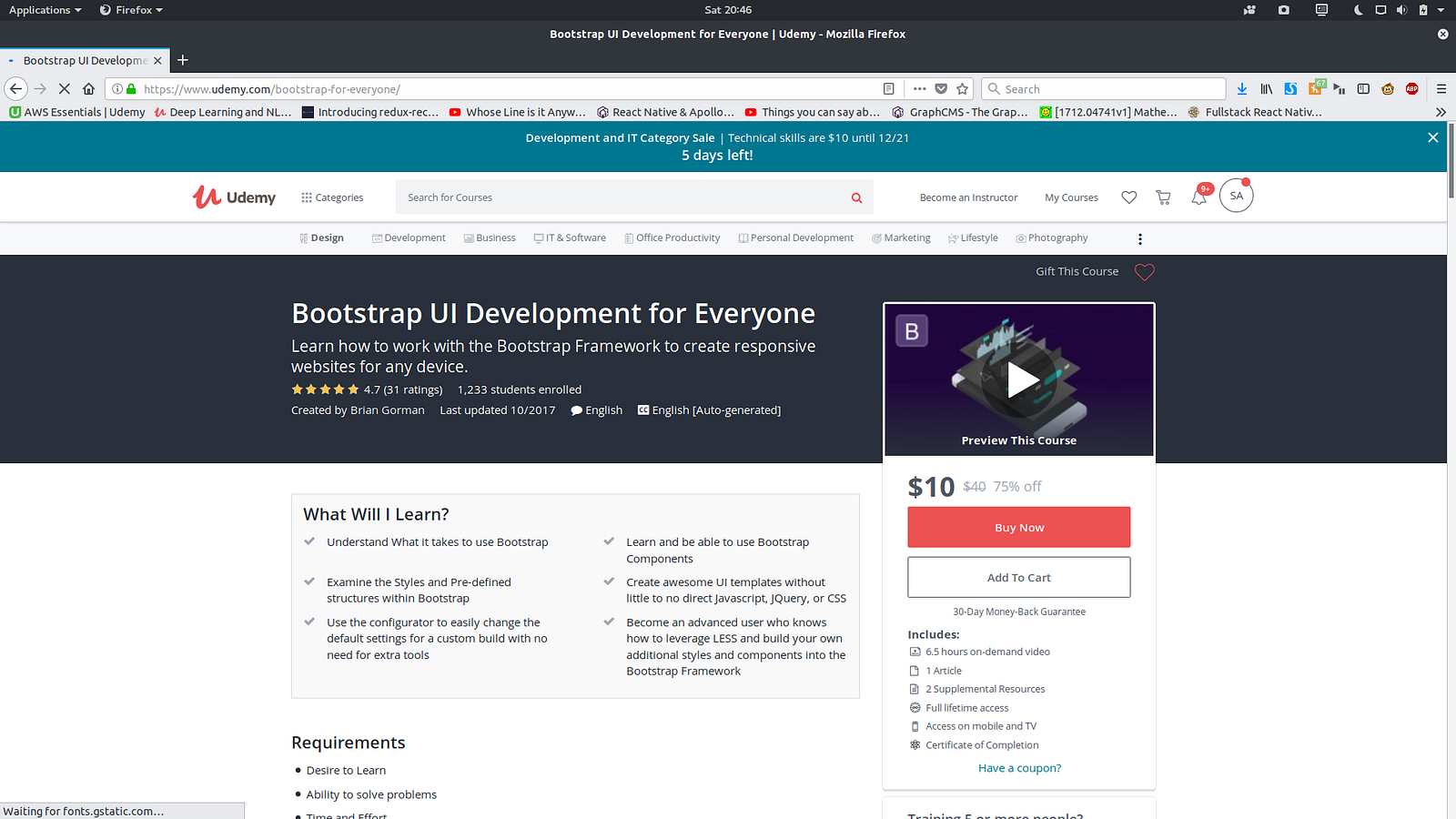Open the Adblock Plus extension
This screenshot has height=819, width=1456.
click(x=1411, y=88)
